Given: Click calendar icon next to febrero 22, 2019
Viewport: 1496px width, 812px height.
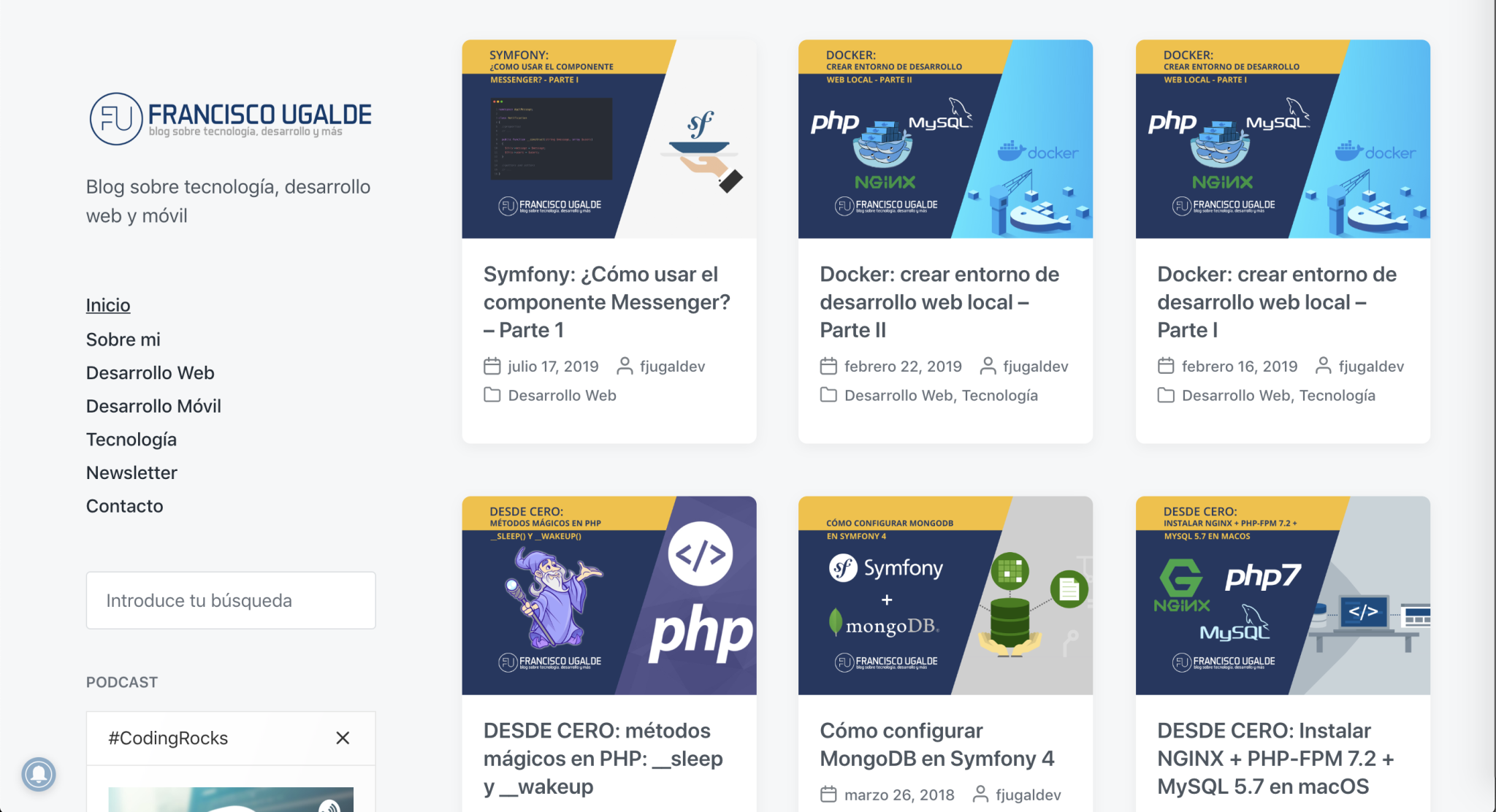Looking at the screenshot, I should pyautogui.click(x=828, y=366).
